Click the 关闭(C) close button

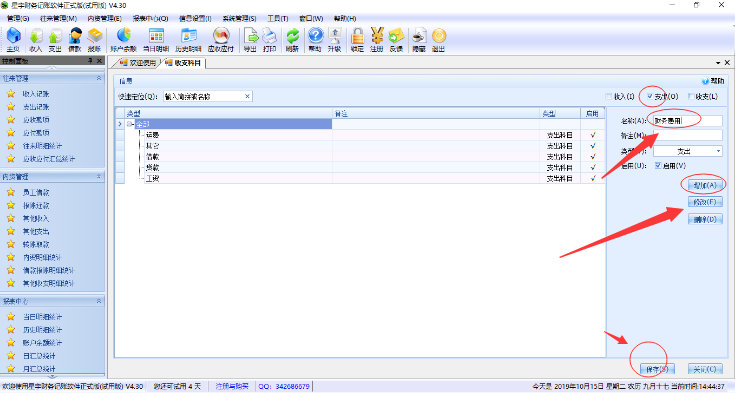705,369
